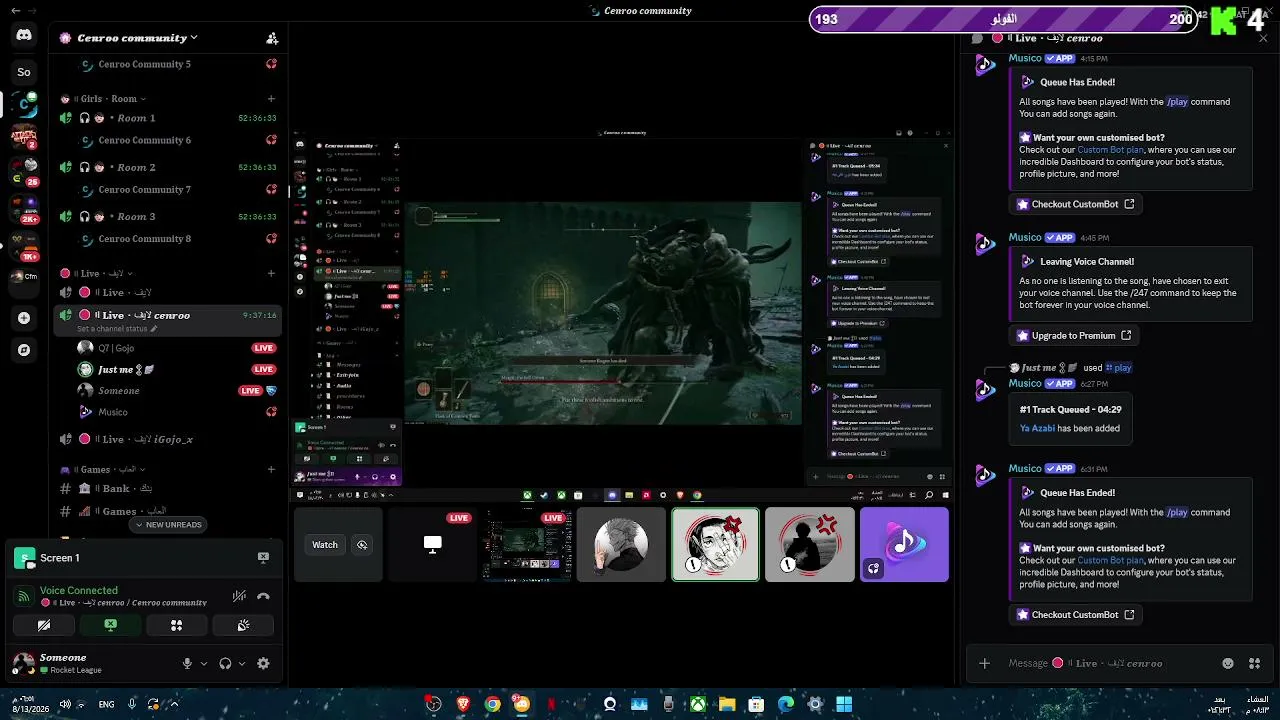Join the Room 2 voice channel
The image size is (1280, 720).
click(x=167, y=167)
